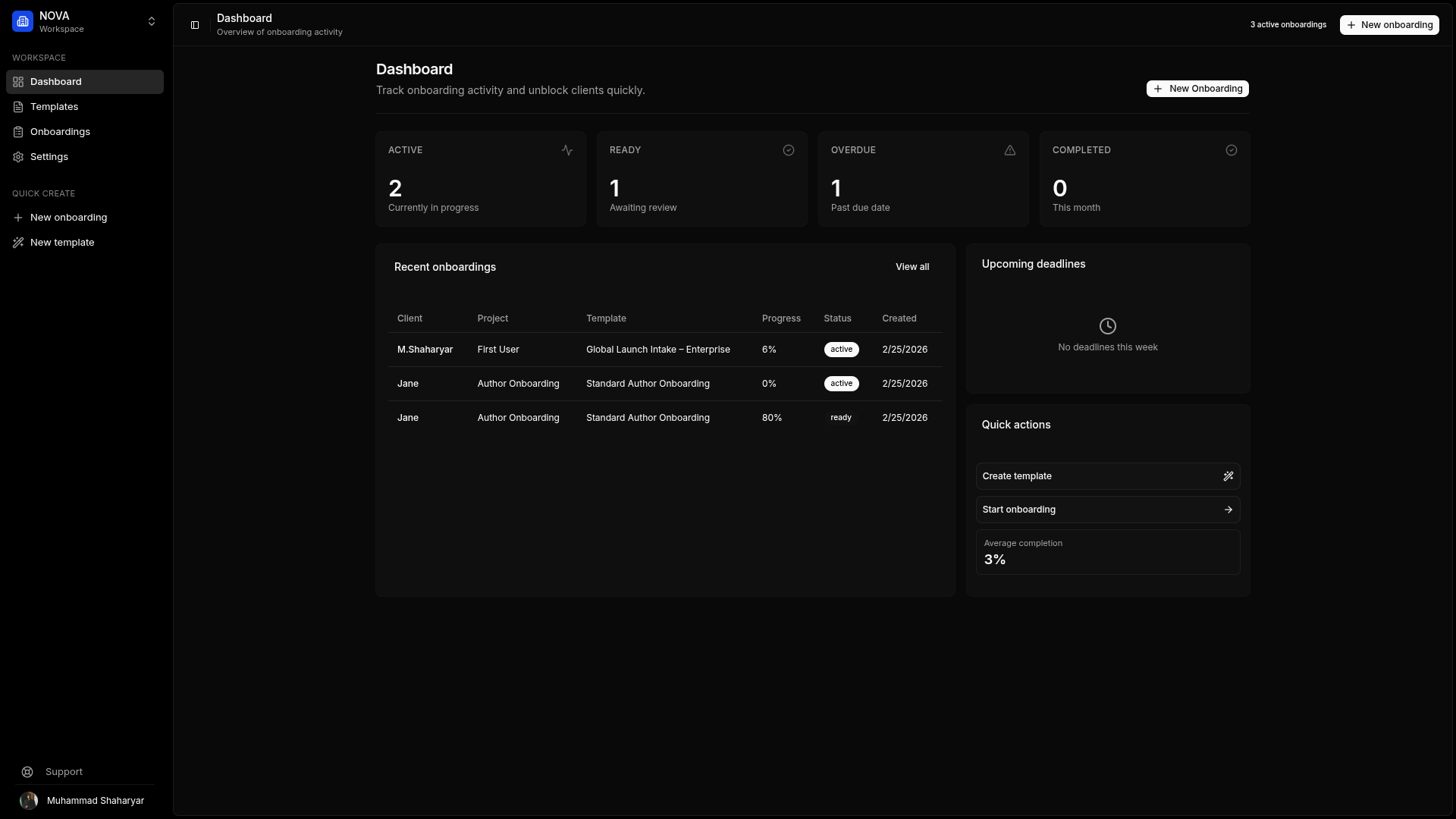Open View all recent onboardings
Screen dimensions: 1456x819
pyautogui.click(x=912, y=266)
